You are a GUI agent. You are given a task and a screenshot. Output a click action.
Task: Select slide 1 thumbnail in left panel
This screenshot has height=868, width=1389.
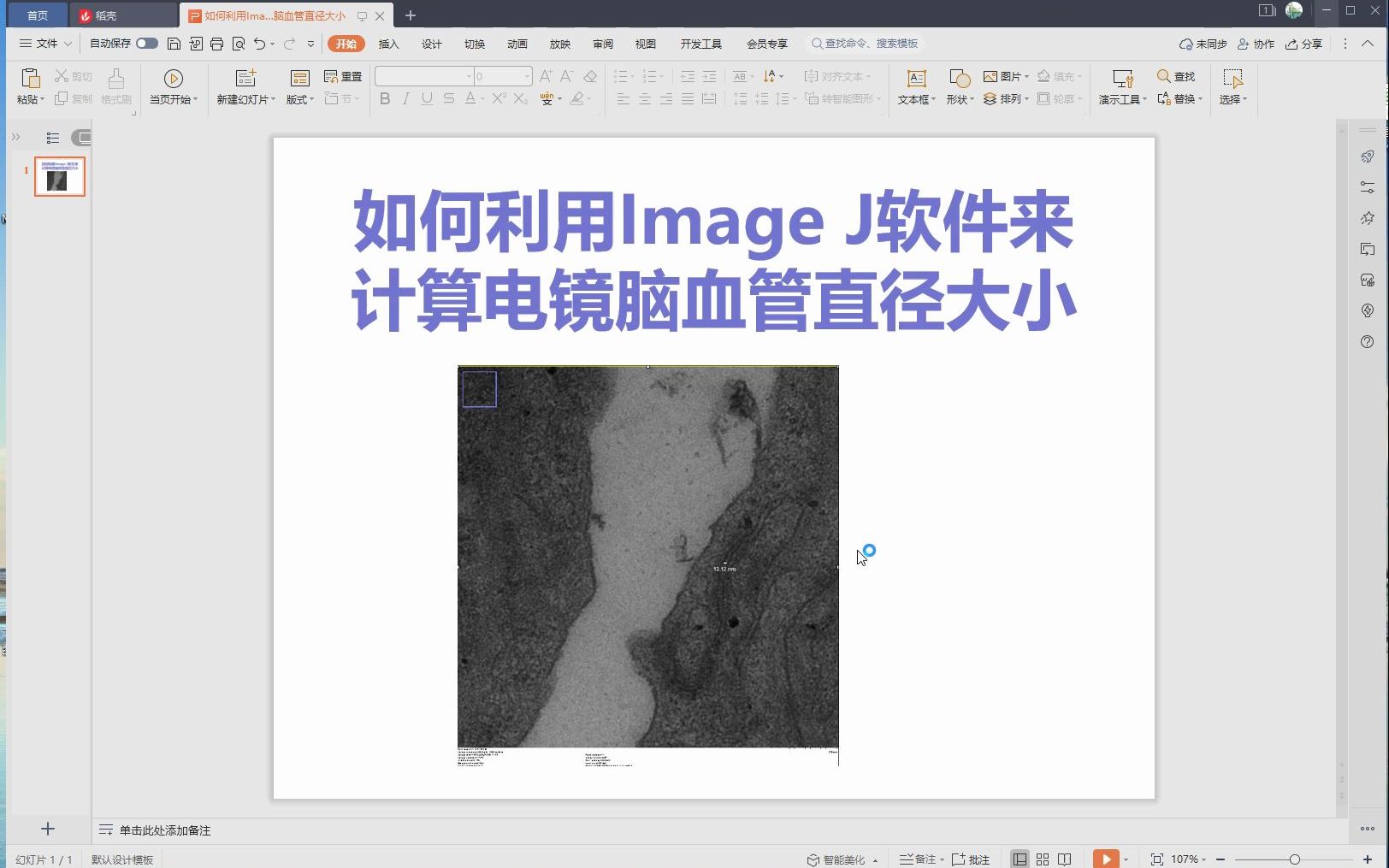pos(58,177)
